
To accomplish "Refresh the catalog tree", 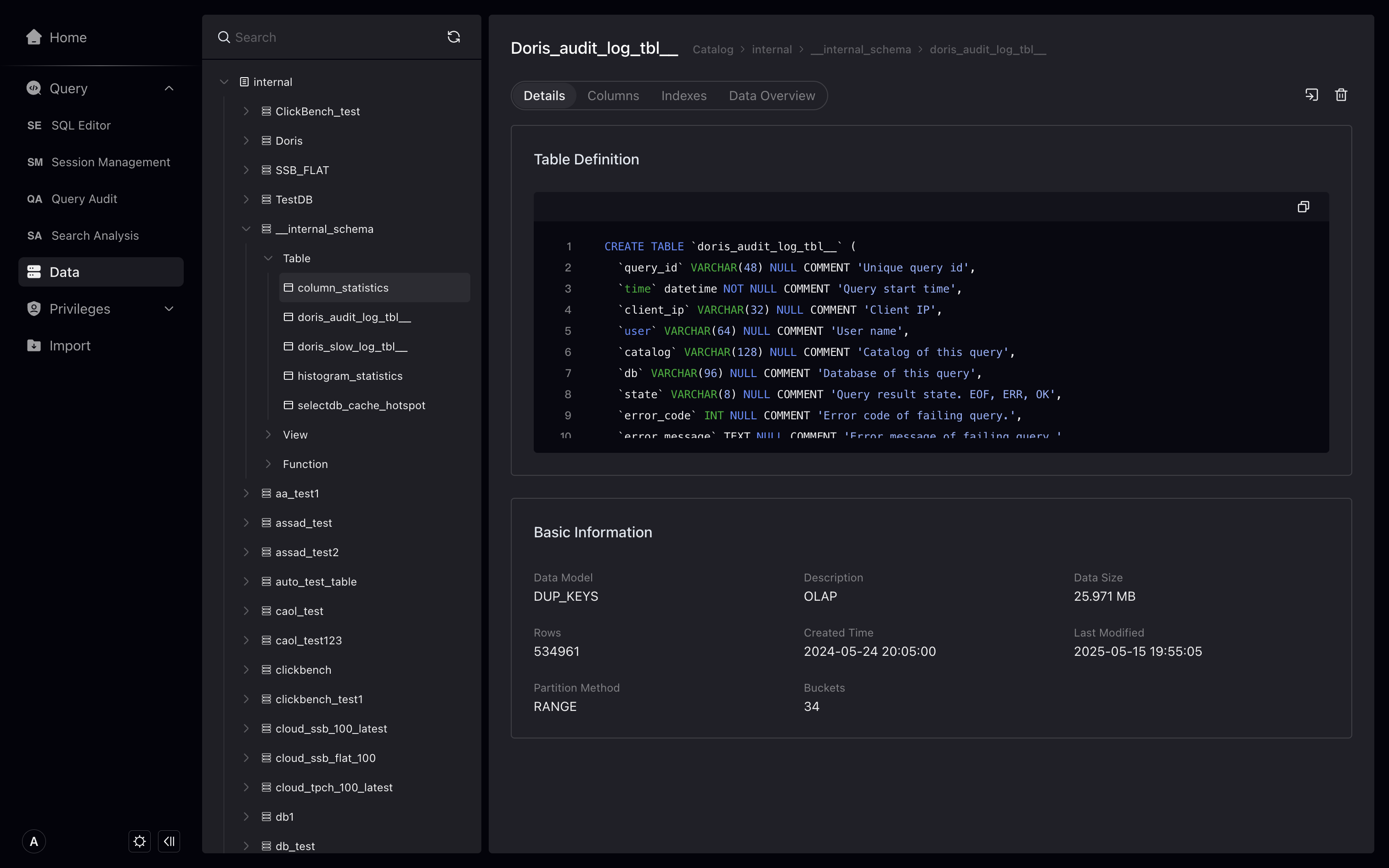I will click(453, 37).
